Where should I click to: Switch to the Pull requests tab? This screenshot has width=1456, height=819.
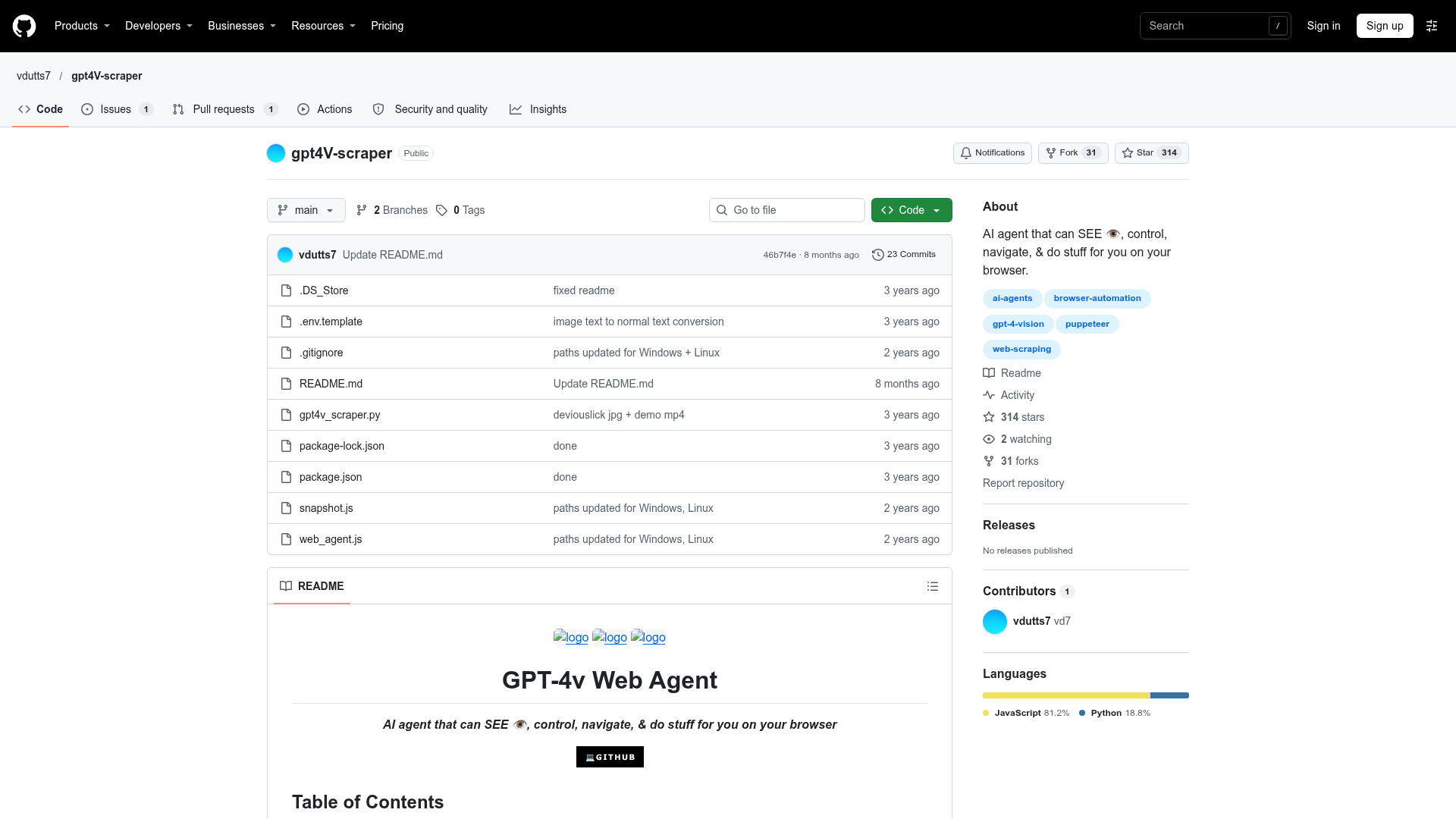click(225, 109)
